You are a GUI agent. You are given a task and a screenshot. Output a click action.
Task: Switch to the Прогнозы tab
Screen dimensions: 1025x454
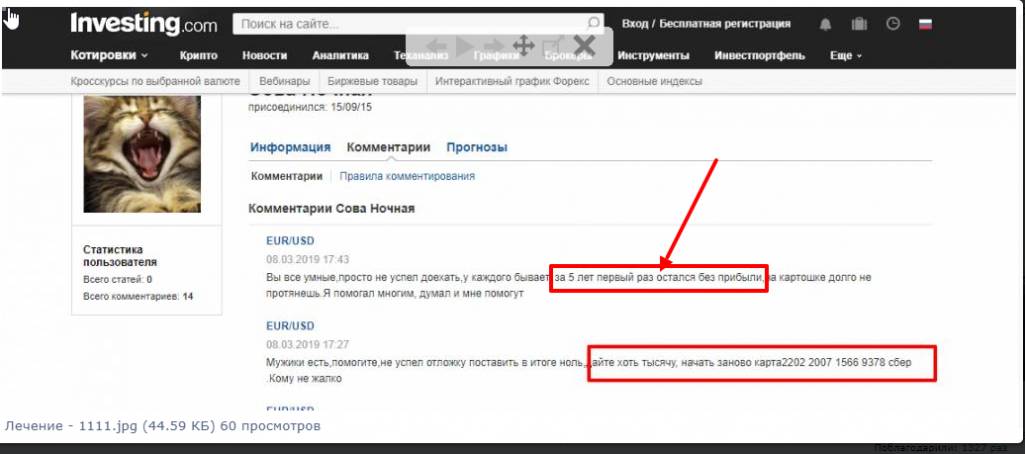pyautogui.click(x=477, y=147)
